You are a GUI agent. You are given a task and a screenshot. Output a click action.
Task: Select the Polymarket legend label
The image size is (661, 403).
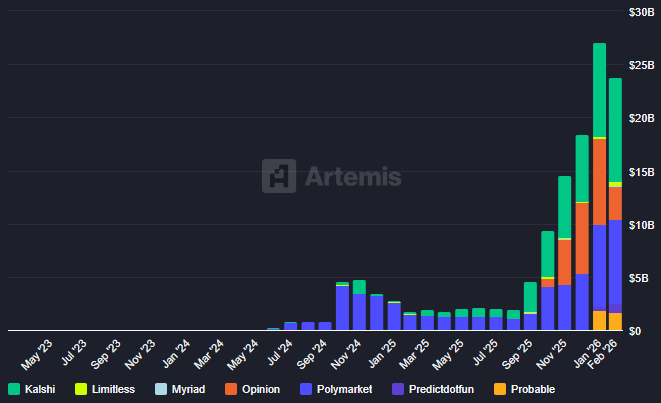[x=344, y=389]
